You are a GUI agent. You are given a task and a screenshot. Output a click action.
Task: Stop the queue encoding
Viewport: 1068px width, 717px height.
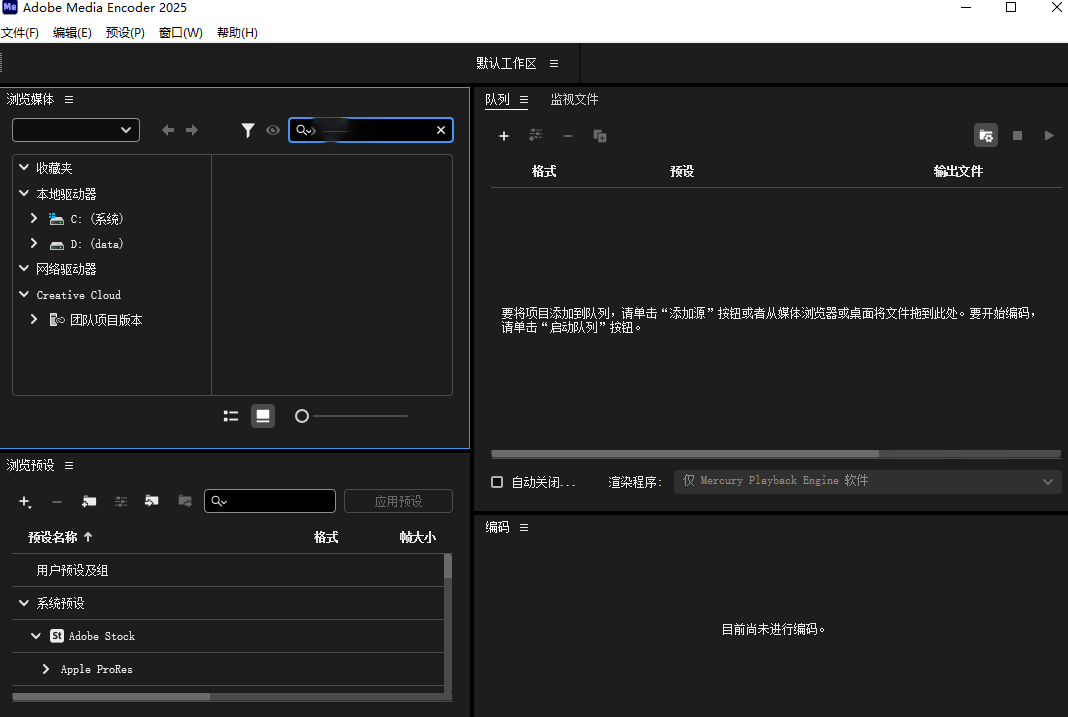click(x=1018, y=136)
